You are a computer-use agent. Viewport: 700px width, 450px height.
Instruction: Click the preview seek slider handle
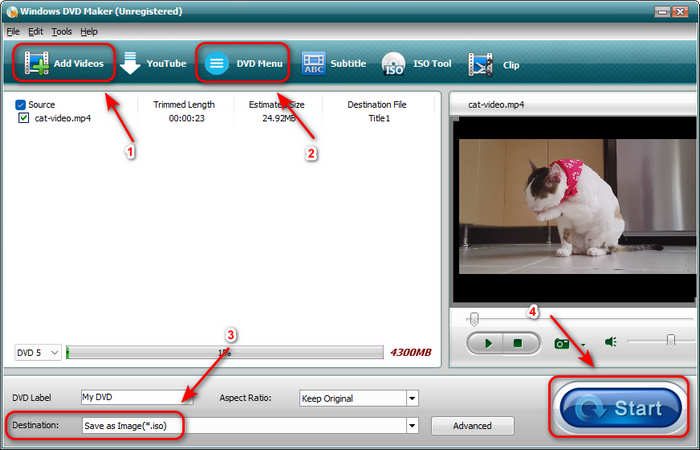pos(474,319)
